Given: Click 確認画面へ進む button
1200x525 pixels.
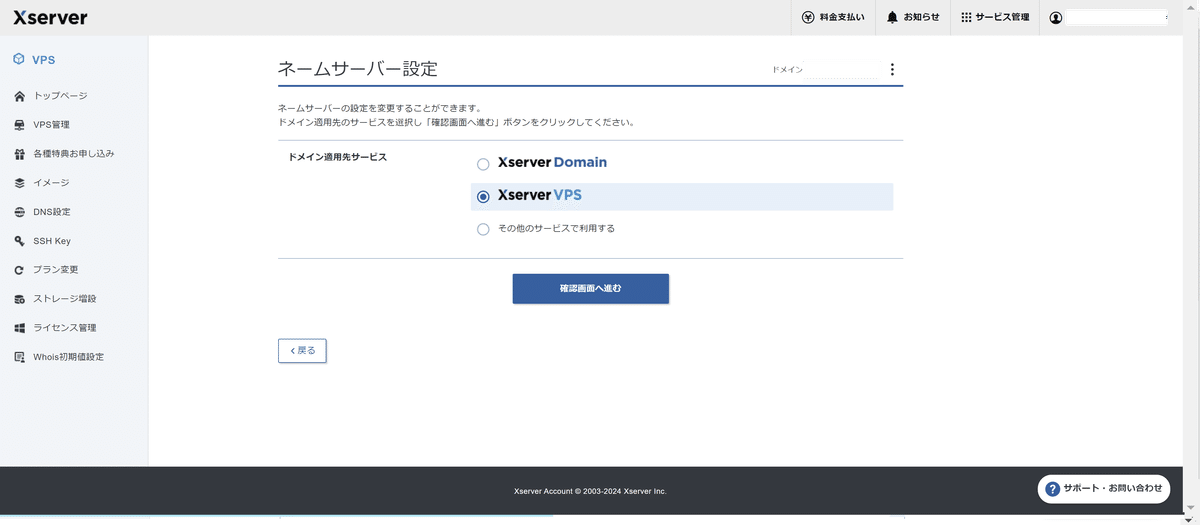Looking at the screenshot, I should [591, 288].
